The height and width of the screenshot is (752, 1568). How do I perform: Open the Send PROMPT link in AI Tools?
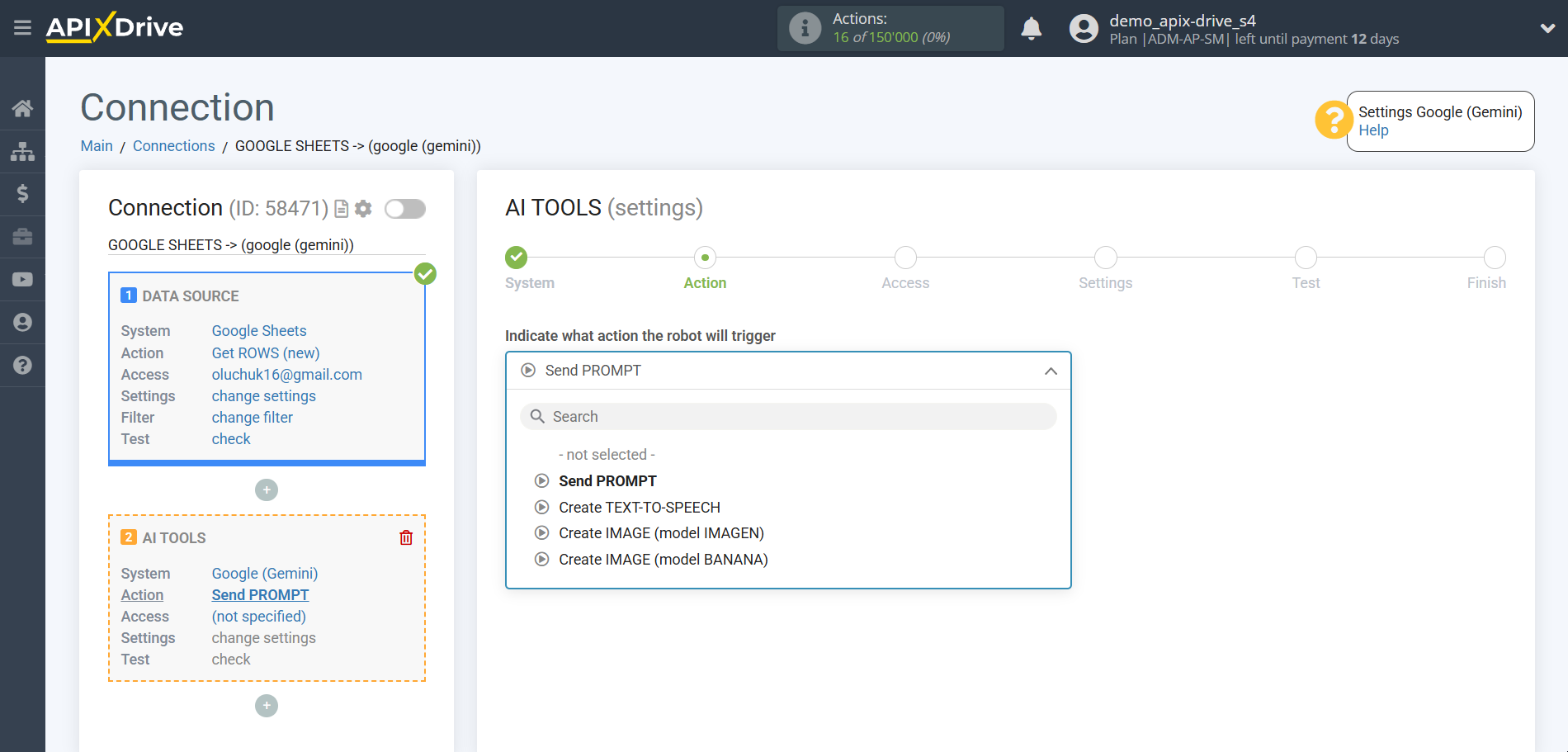tap(260, 595)
